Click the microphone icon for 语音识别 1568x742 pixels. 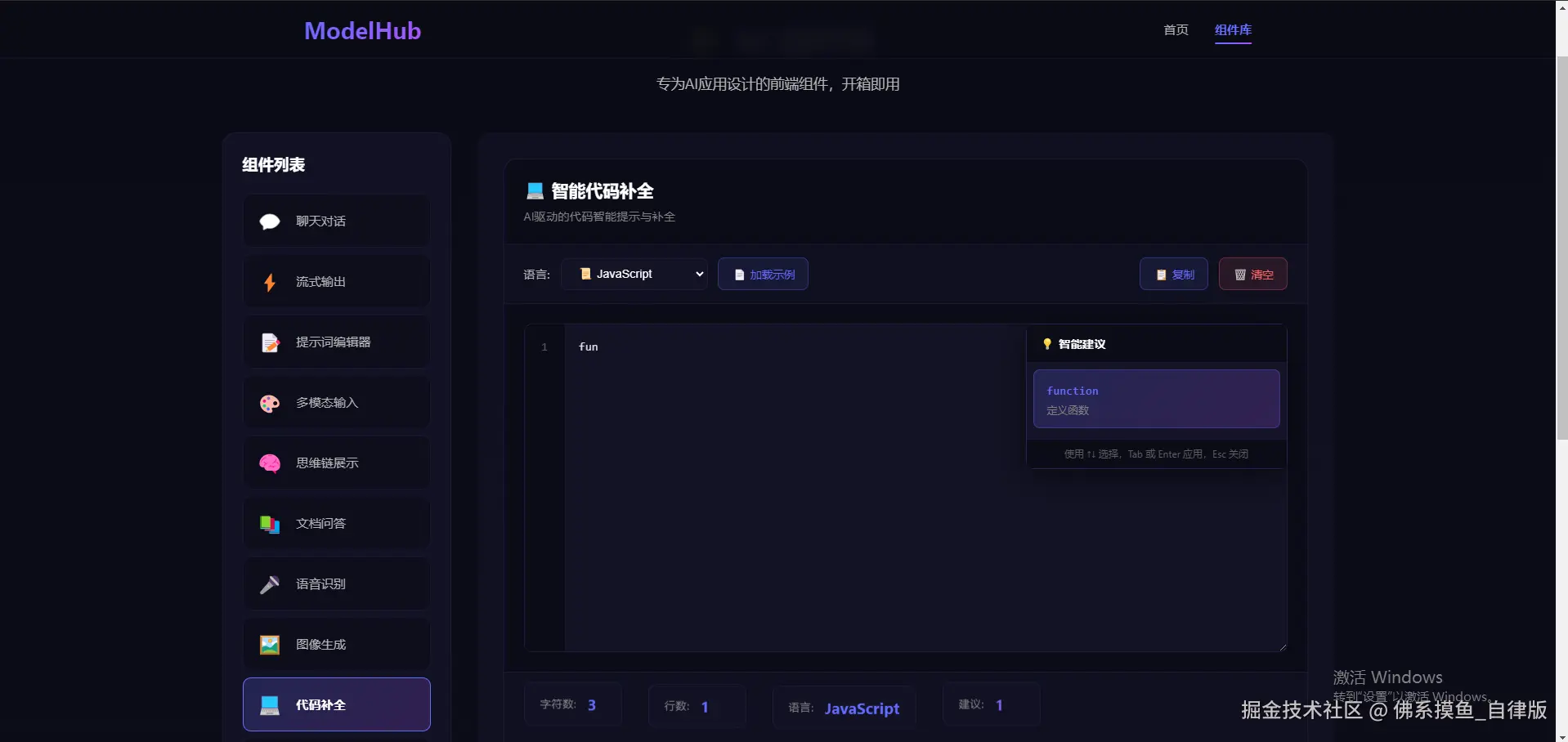[x=270, y=584]
